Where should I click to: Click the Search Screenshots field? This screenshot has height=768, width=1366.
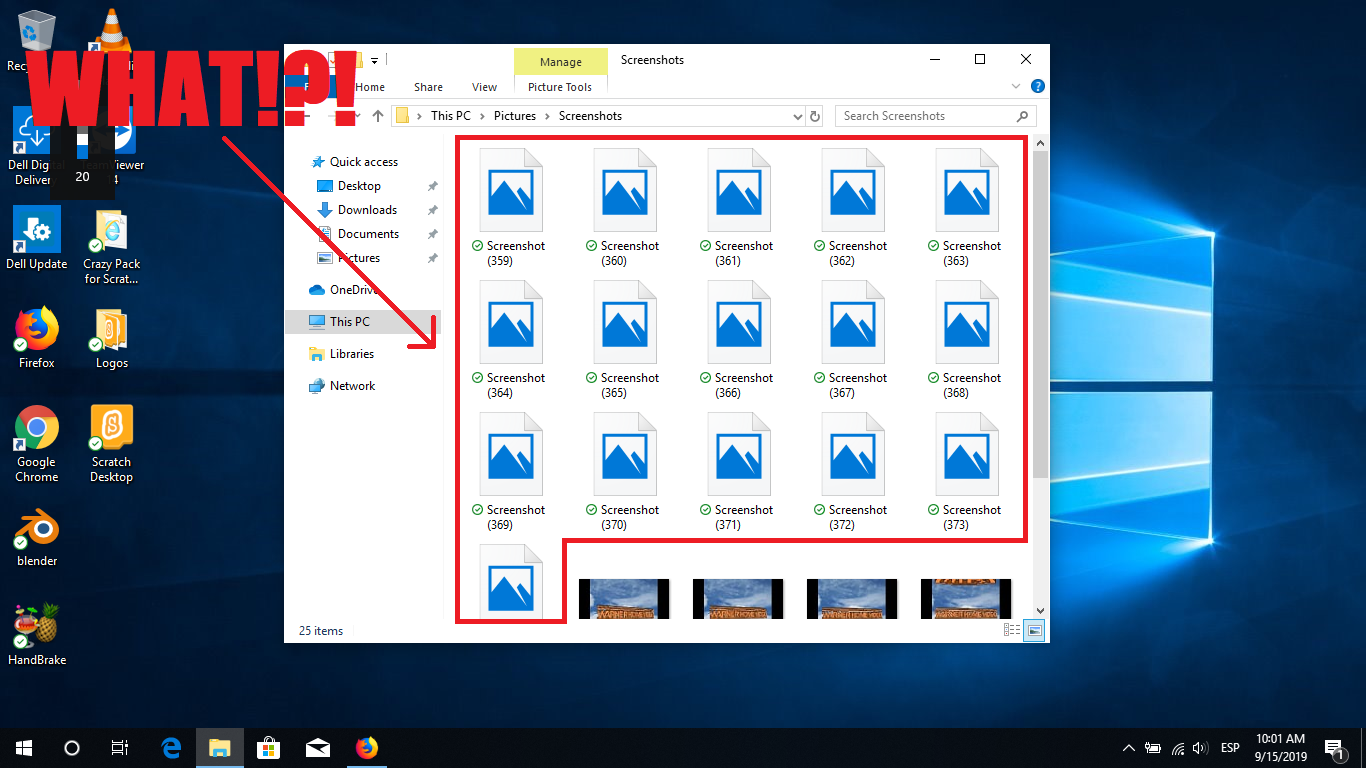click(x=935, y=116)
